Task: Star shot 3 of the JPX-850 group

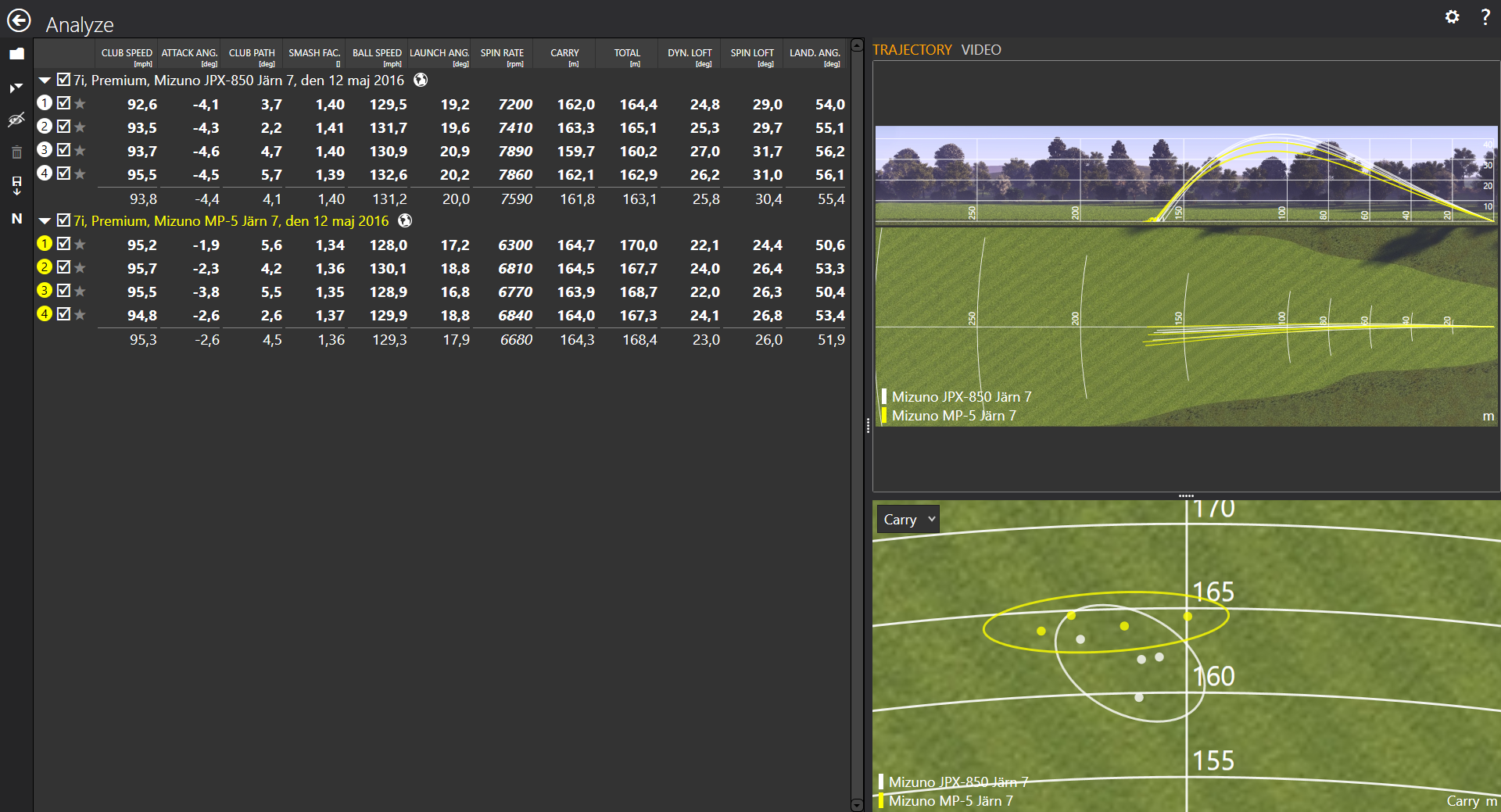Action: tap(80, 150)
